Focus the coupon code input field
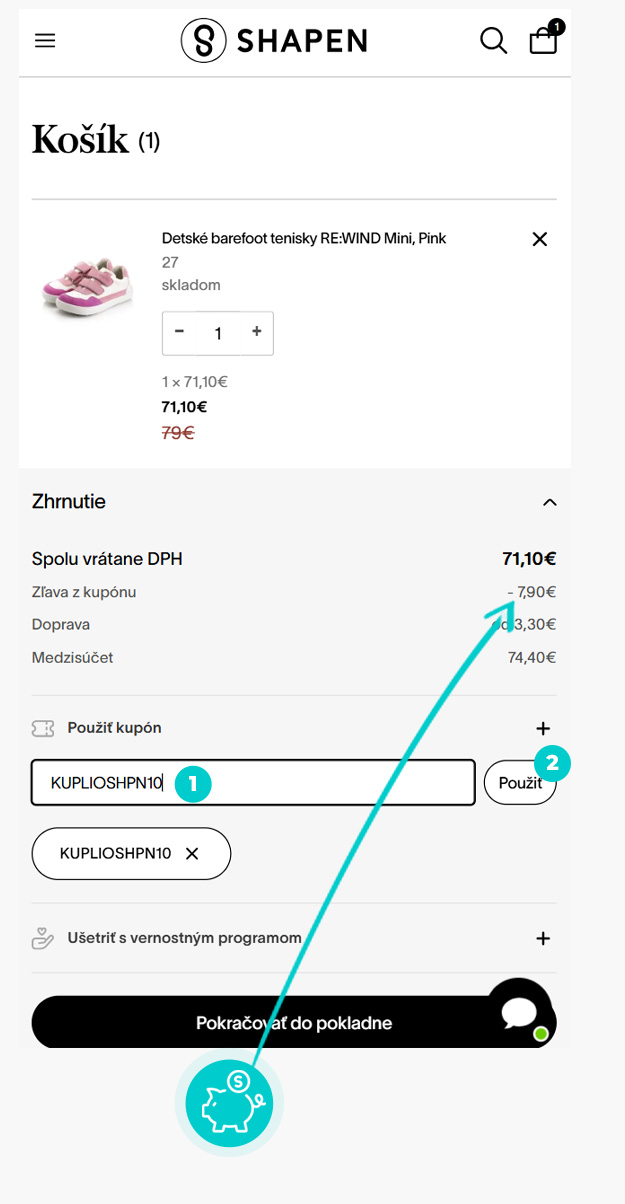Viewport: 625px width, 1204px height. pos(253,783)
